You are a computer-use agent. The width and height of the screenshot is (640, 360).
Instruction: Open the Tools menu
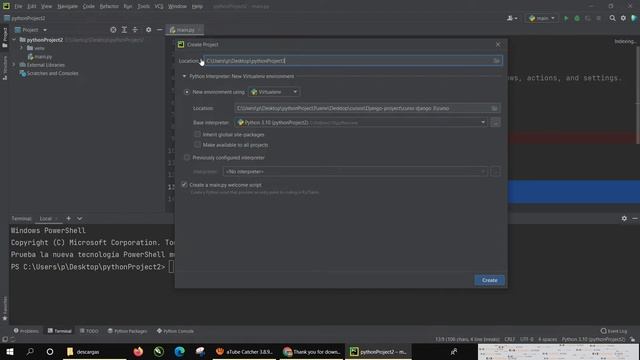(143, 7)
